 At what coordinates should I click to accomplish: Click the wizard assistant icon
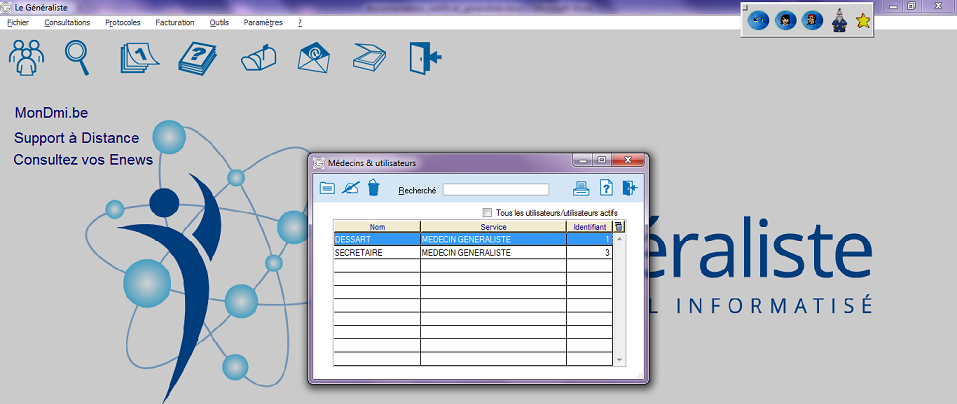click(x=839, y=21)
